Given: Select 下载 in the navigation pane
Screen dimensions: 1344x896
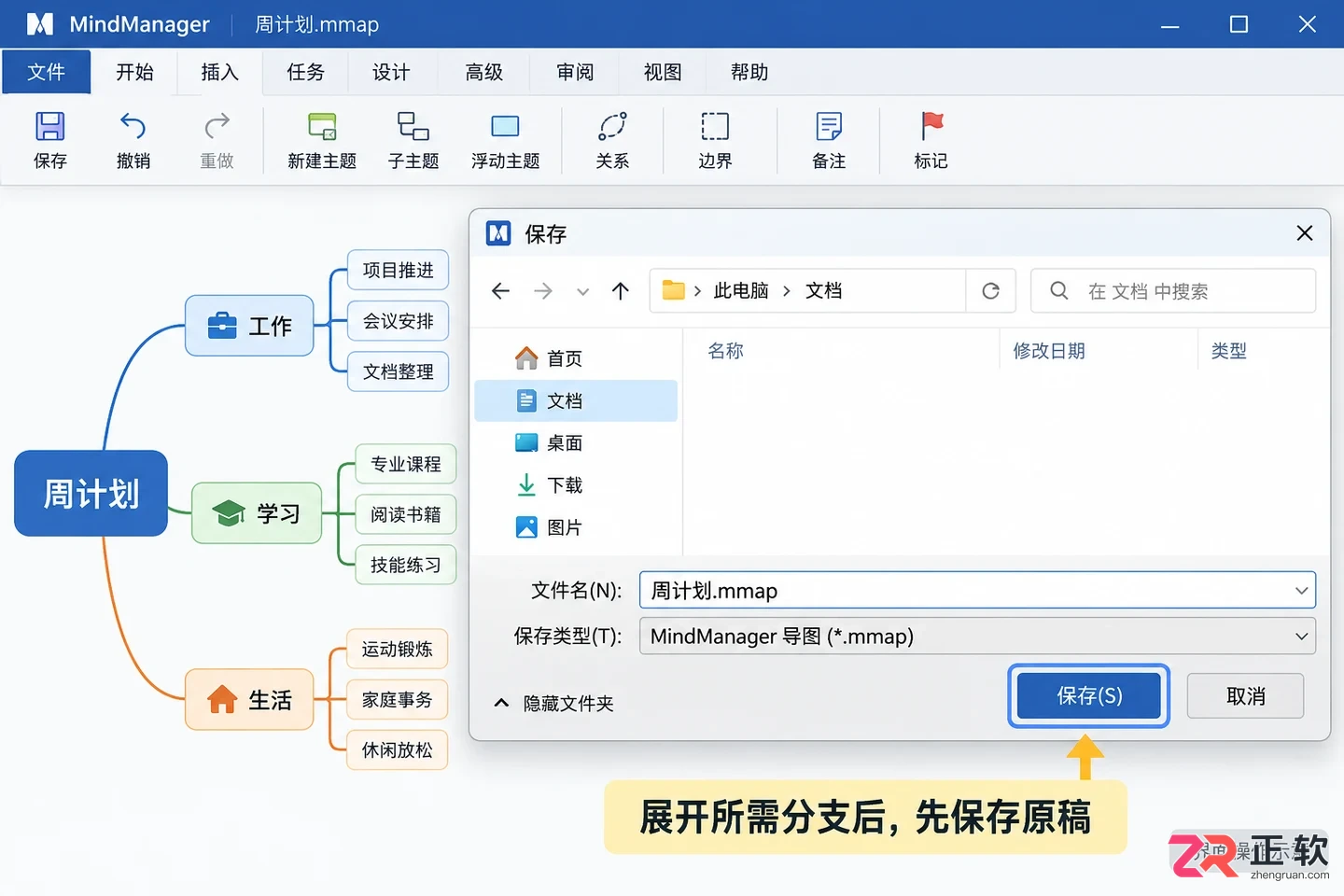Looking at the screenshot, I should [576, 485].
